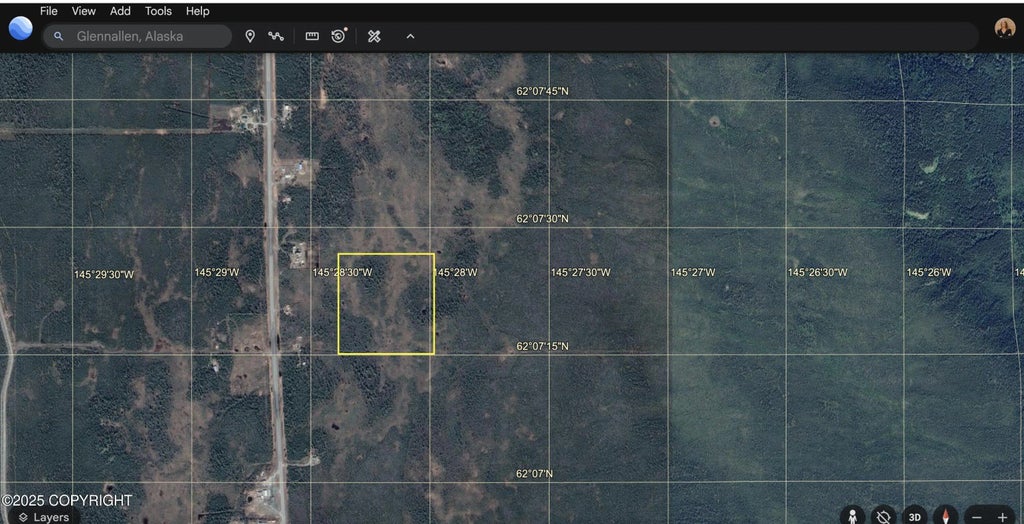Open the Tools menu
Image resolution: width=1024 pixels, height=524 pixels.
pos(158,11)
